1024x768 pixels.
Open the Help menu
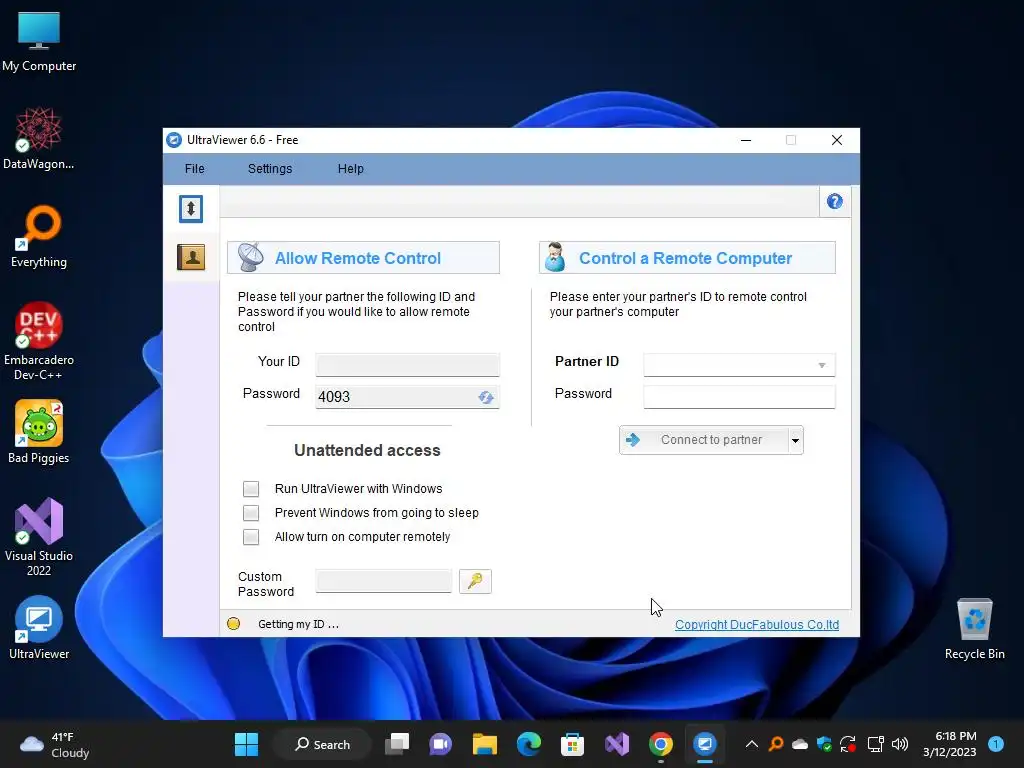point(351,168)
